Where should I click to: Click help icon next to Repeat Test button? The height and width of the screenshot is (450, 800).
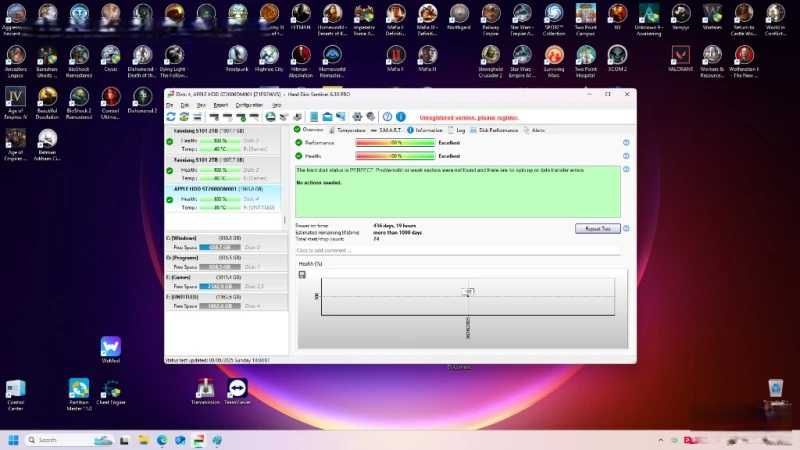626,229
